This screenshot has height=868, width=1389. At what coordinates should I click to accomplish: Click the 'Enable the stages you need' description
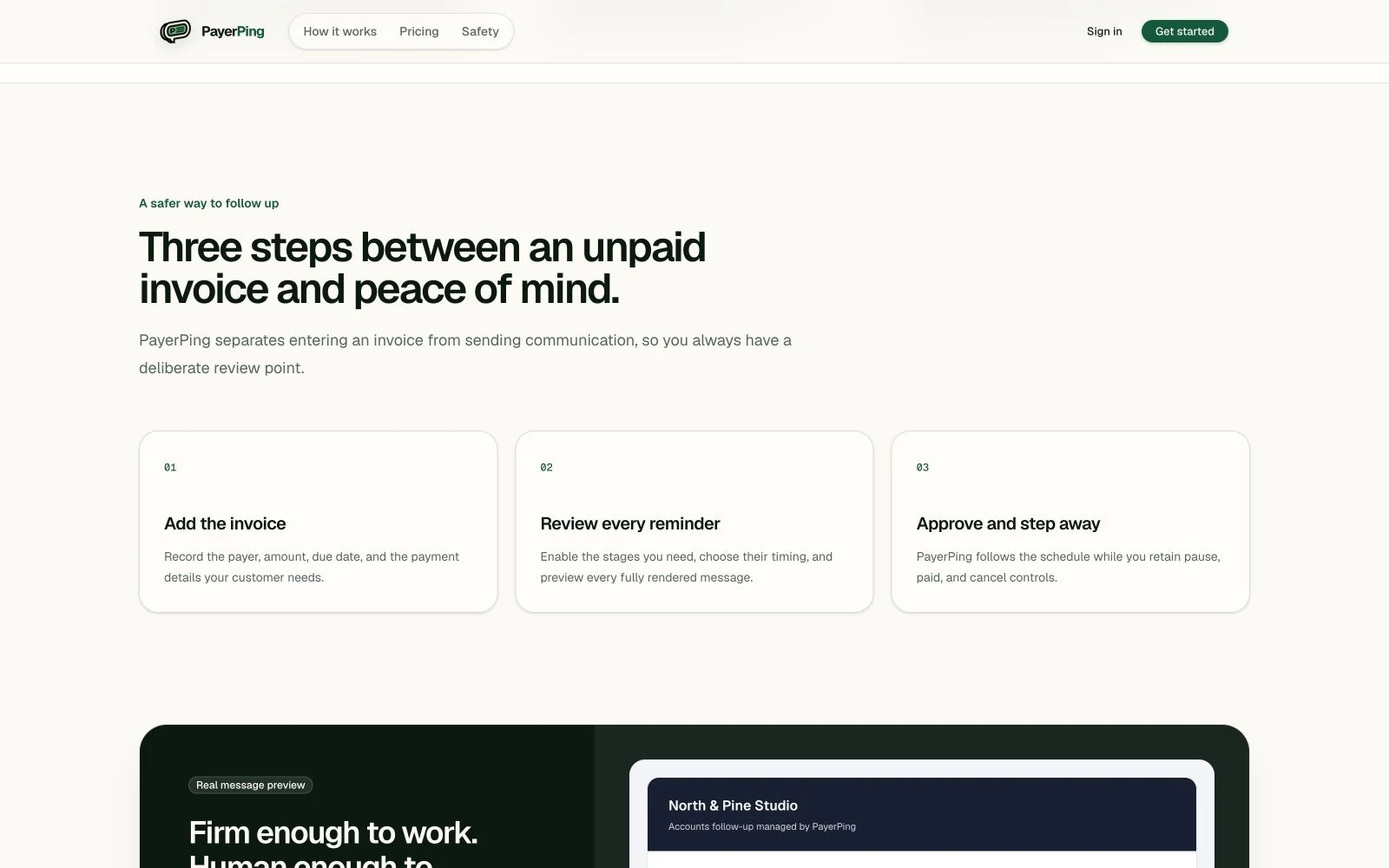click(687, 567)
